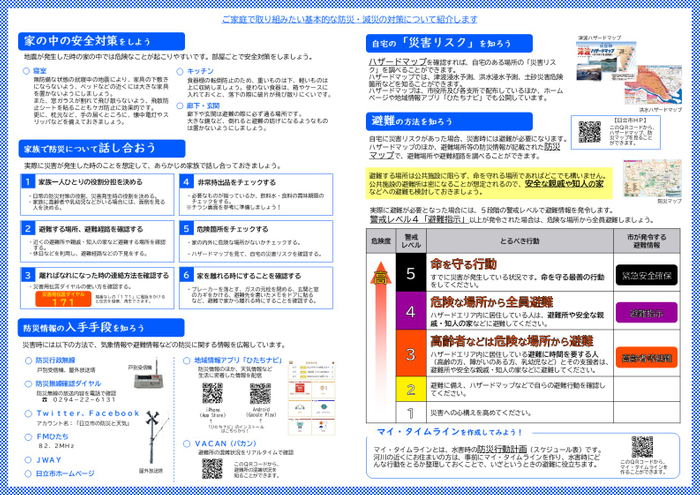Click the blue number 4 badge for 非常持出品をチェック
The width and height of the screenshot is (700, 495).
click(187, 182)
